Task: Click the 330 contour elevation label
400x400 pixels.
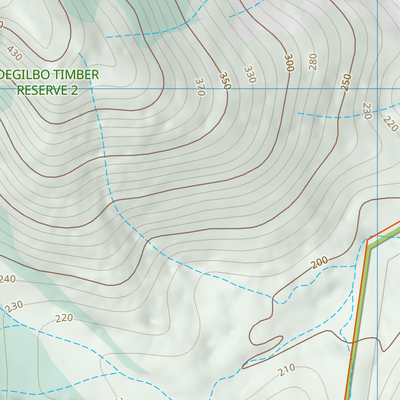Action: pyautogui.click(x=250, y=74)
